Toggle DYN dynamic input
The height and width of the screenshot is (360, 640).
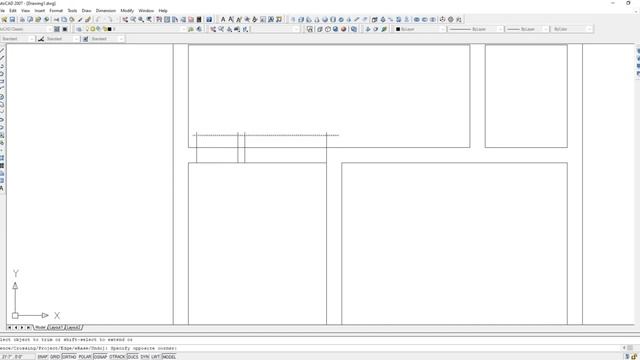(145, 357)
